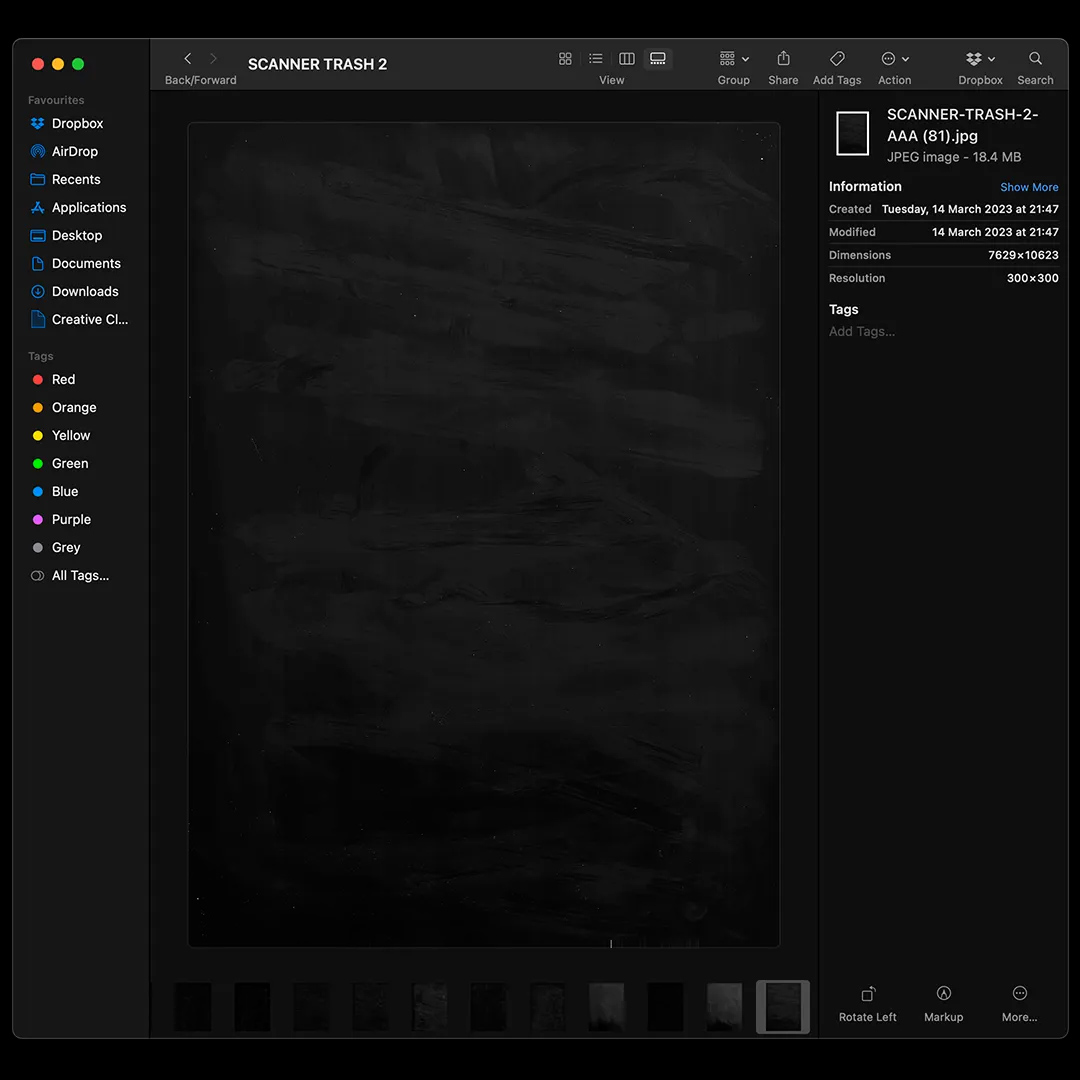
Task: Switch to icon grid view
Action: tap(565, 59)
